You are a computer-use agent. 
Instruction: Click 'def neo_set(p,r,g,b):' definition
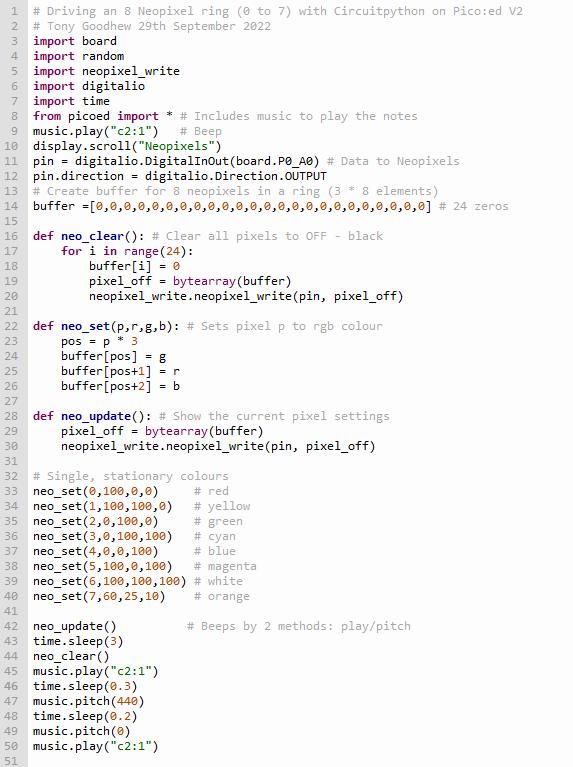coord(106,326)
